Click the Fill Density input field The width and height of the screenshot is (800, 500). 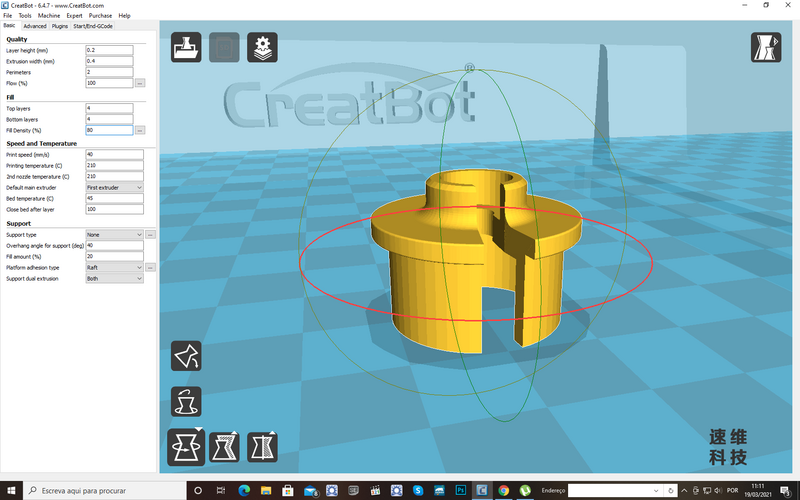coord(109,130)
